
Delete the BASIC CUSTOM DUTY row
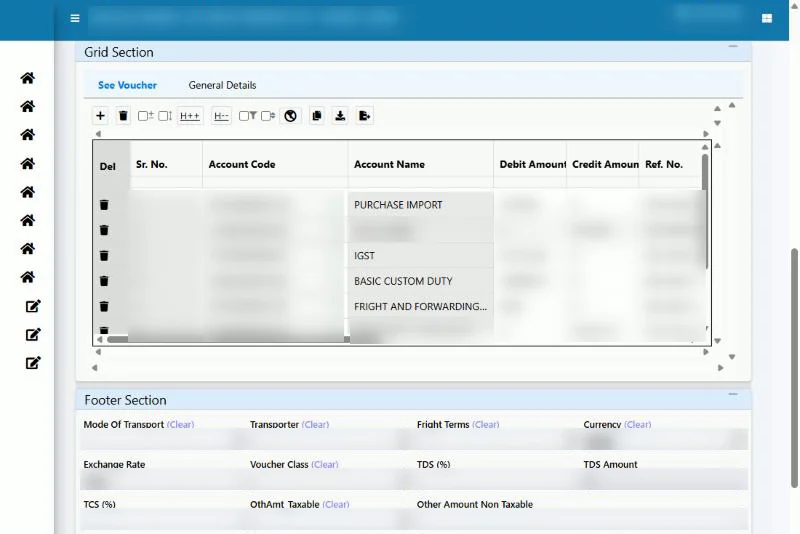[x=104, y=281]
